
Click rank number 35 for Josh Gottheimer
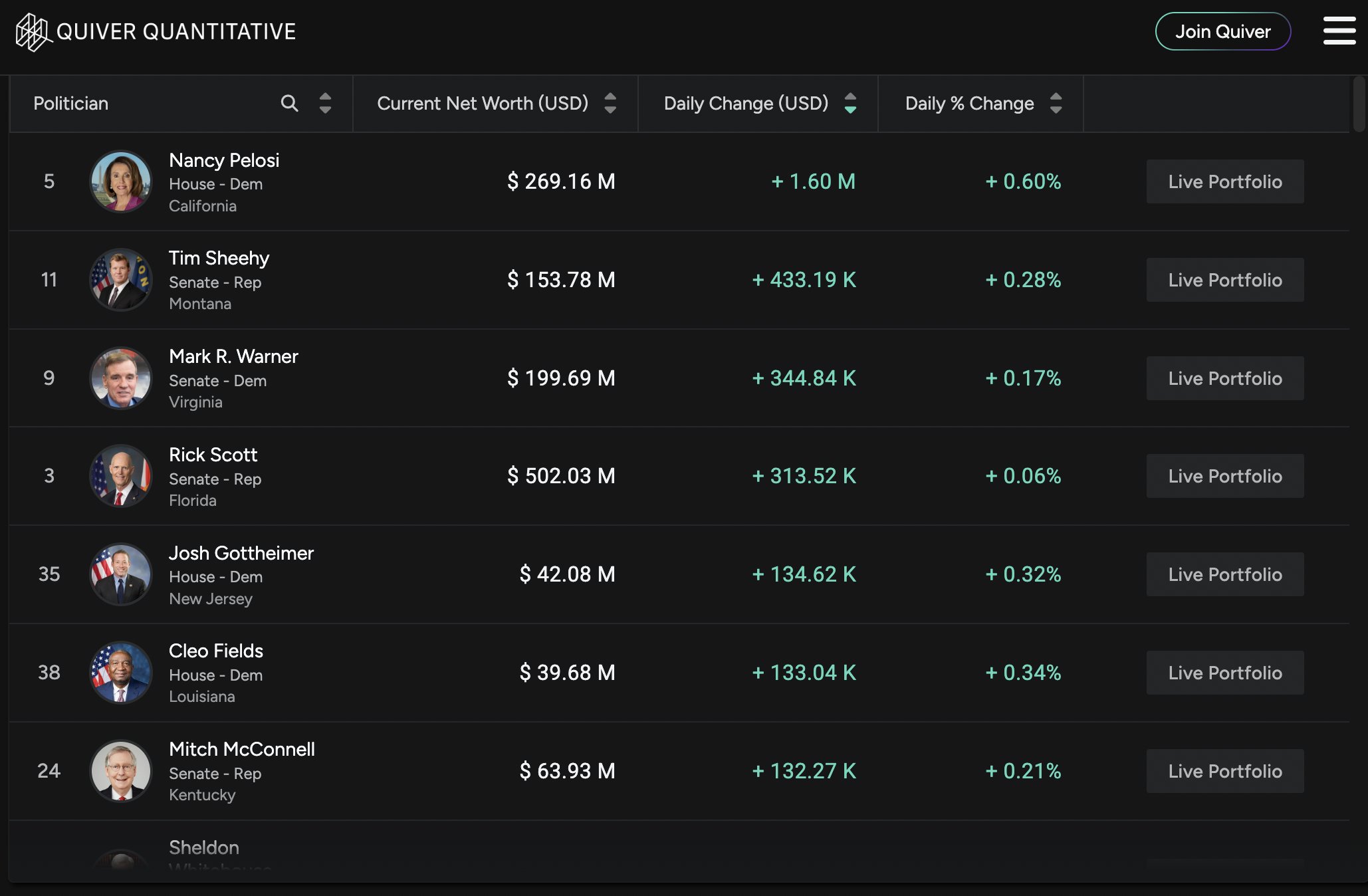(x=49, y=574)
